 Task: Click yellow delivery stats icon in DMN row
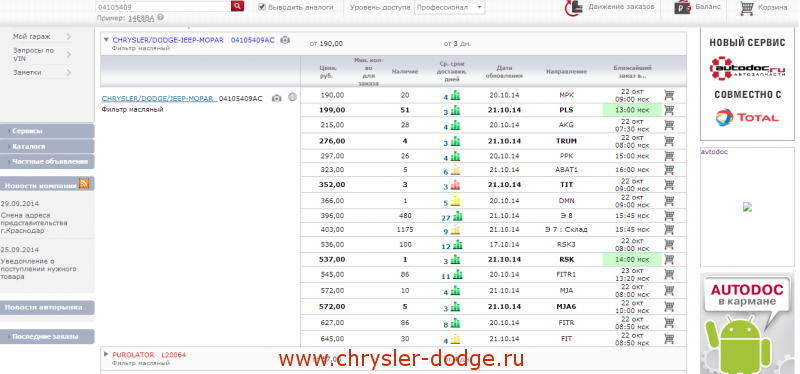point(455,202)
